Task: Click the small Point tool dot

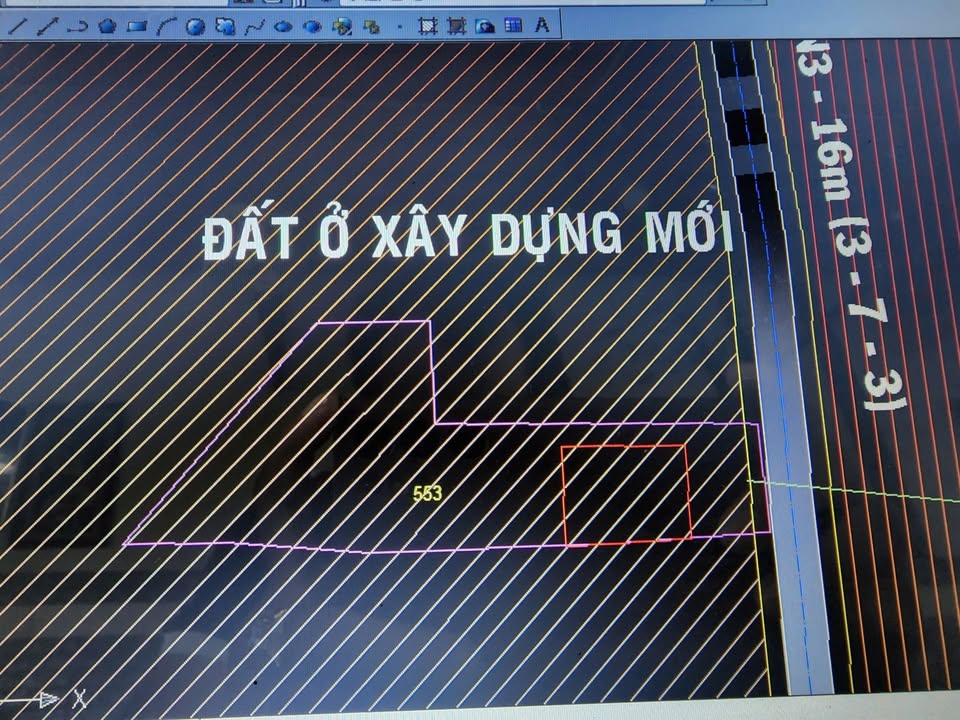Action: click(x=401, y=27)
